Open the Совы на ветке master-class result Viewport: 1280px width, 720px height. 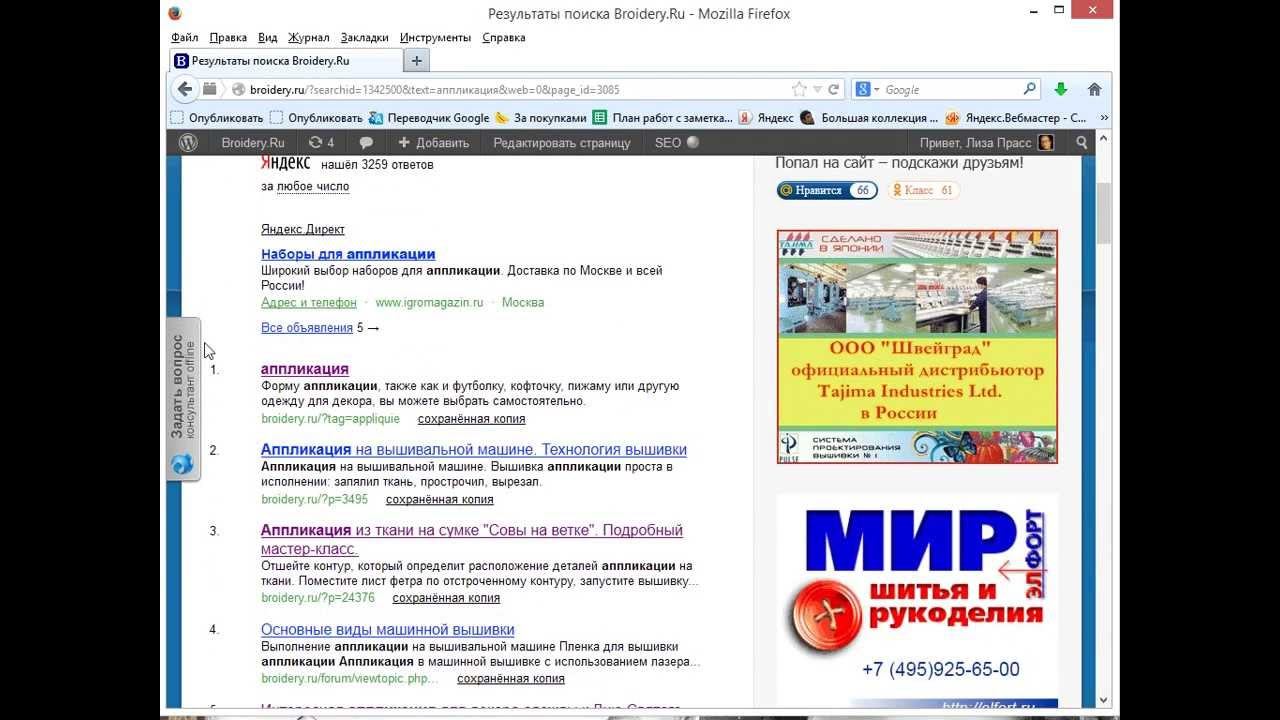[472, 539]
